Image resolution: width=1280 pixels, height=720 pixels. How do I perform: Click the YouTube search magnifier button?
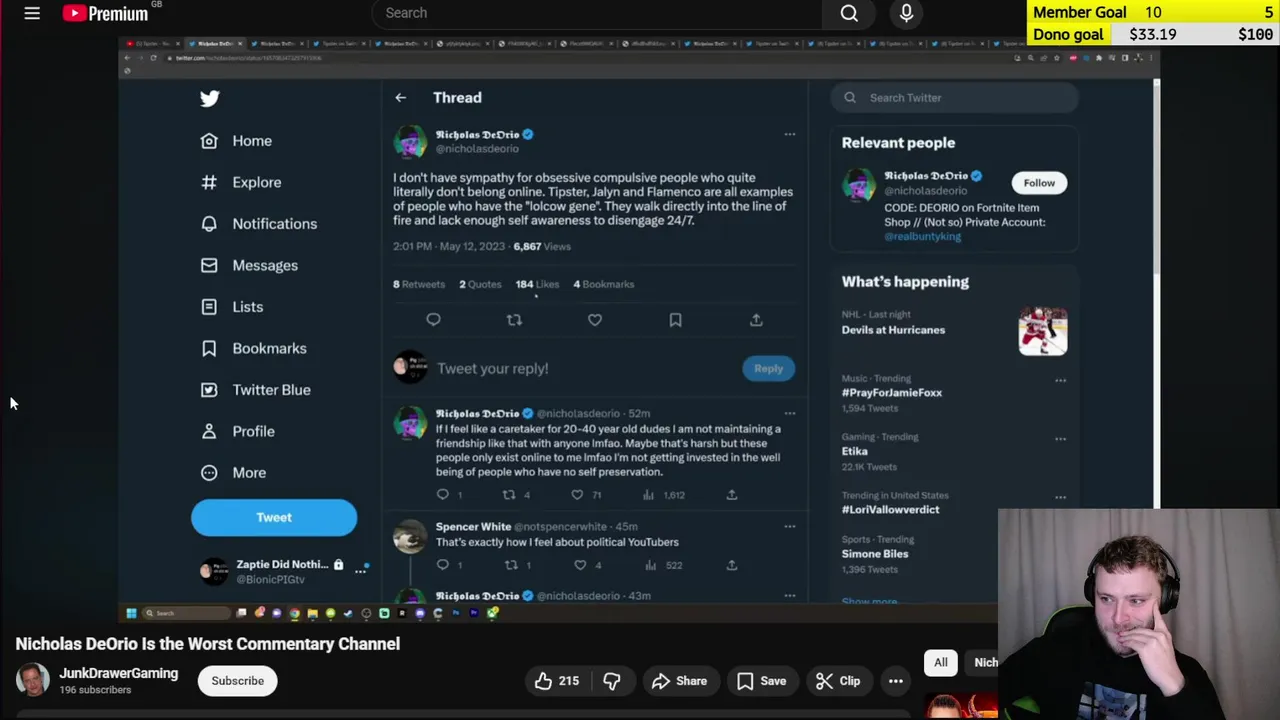tap(849, 13)
